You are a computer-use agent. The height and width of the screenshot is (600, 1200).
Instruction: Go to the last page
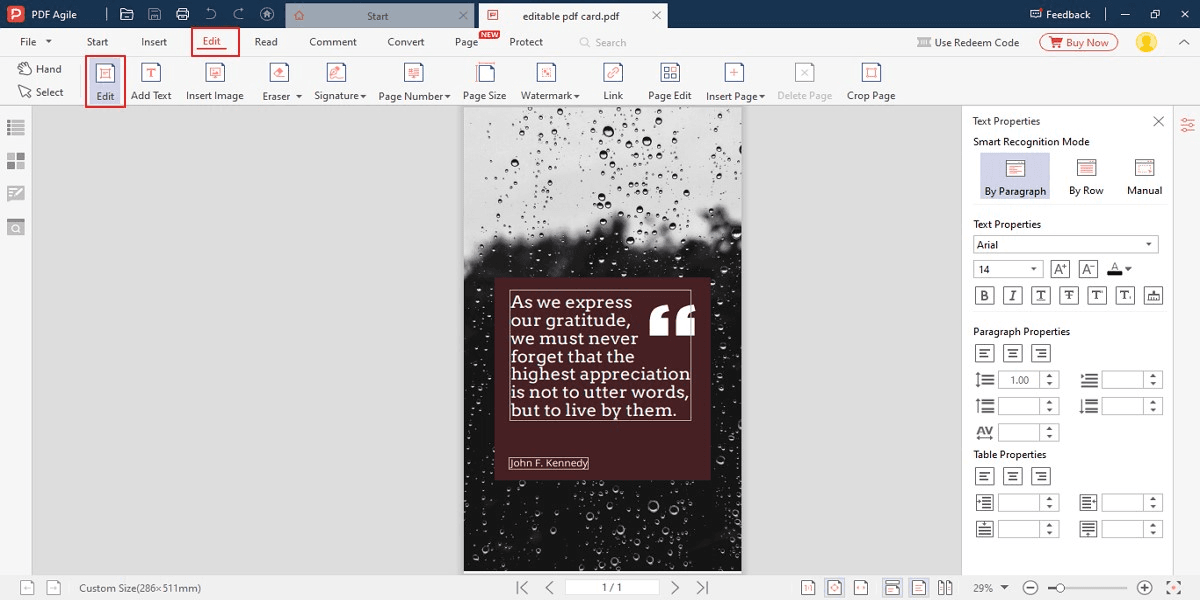(702, 588)
